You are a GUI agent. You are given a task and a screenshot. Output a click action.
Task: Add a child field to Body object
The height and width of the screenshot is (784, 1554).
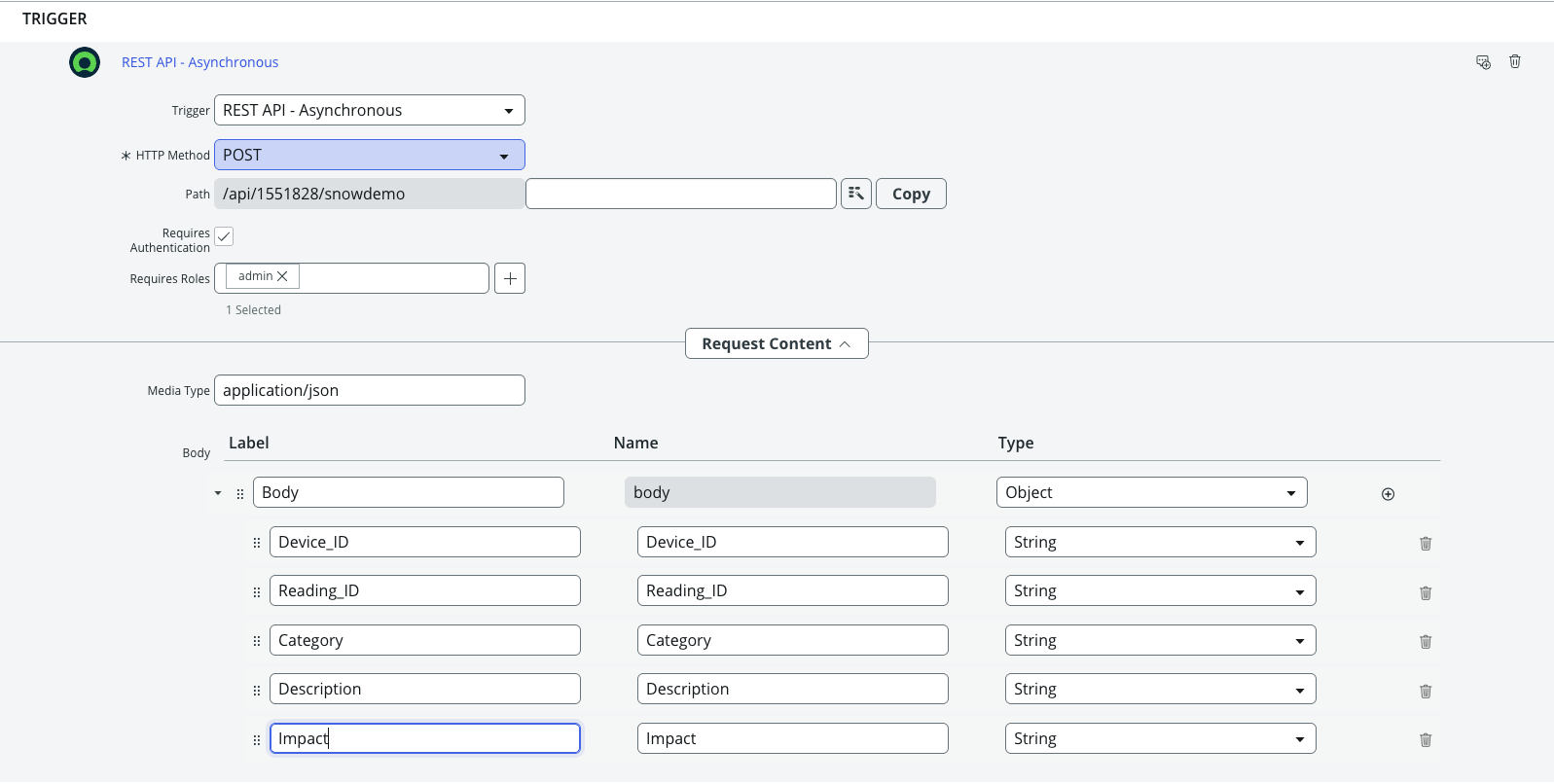tap(1388, 494)
